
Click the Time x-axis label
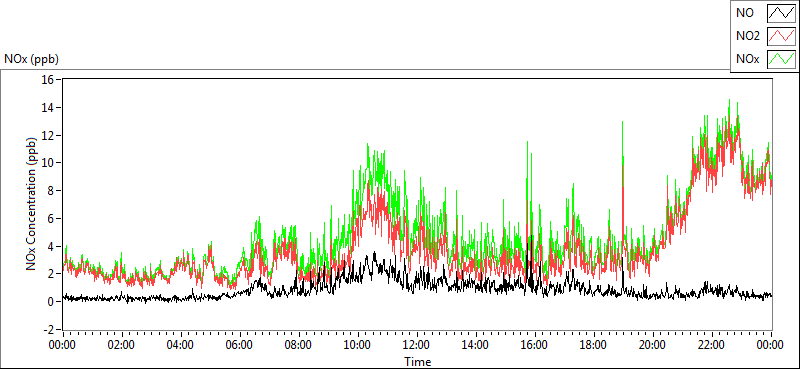[417, 362]
